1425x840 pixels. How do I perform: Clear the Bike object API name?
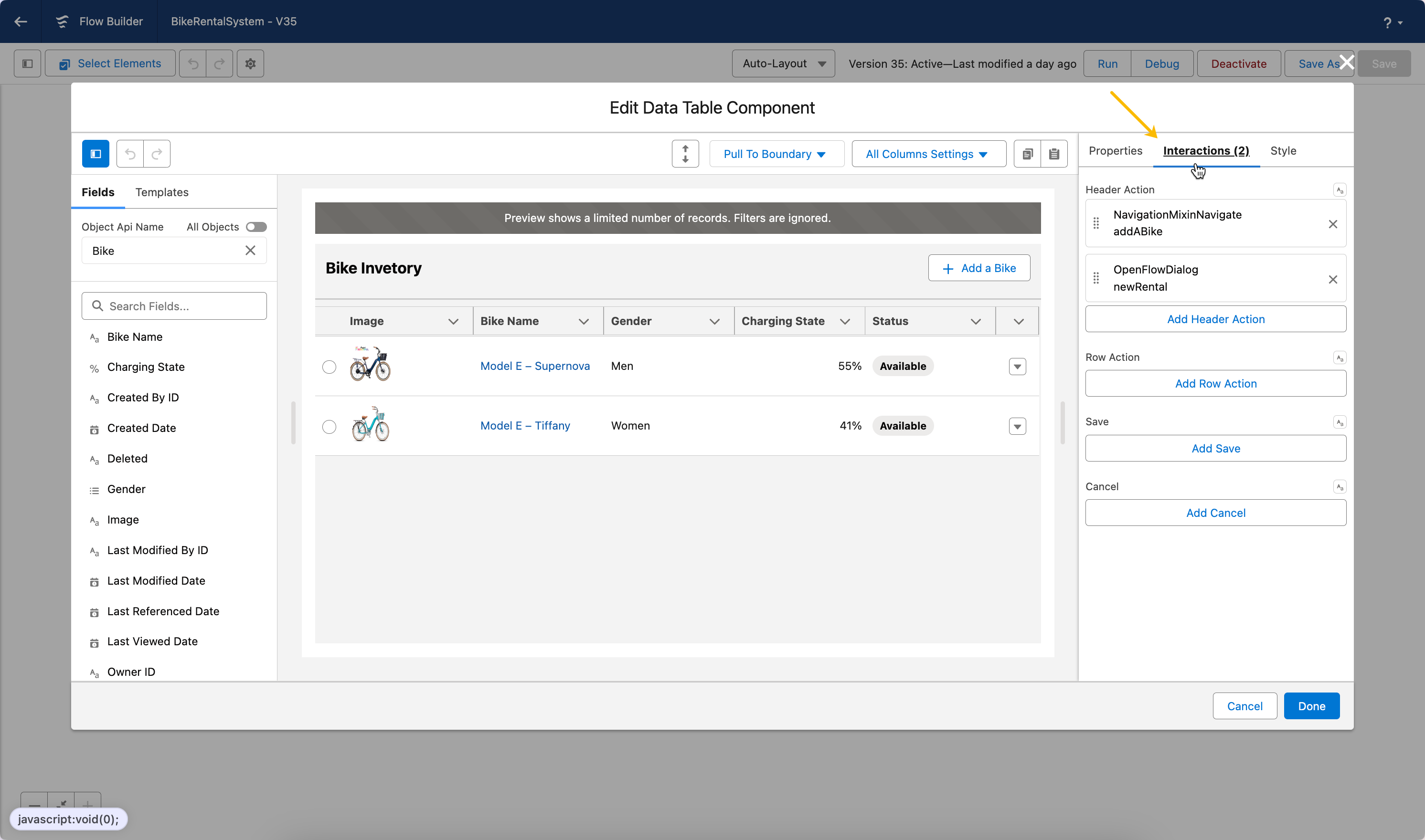coord(250,250)
